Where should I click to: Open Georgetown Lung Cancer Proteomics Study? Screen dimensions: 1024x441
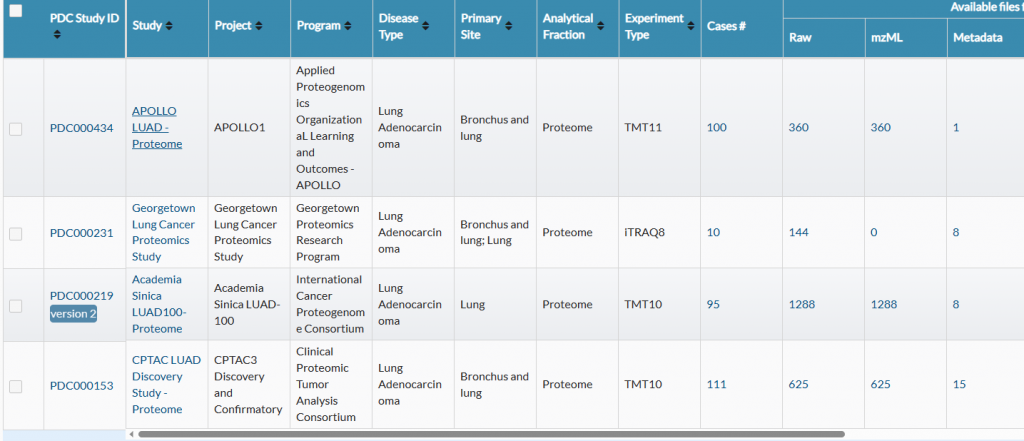[x=163, y=232]
